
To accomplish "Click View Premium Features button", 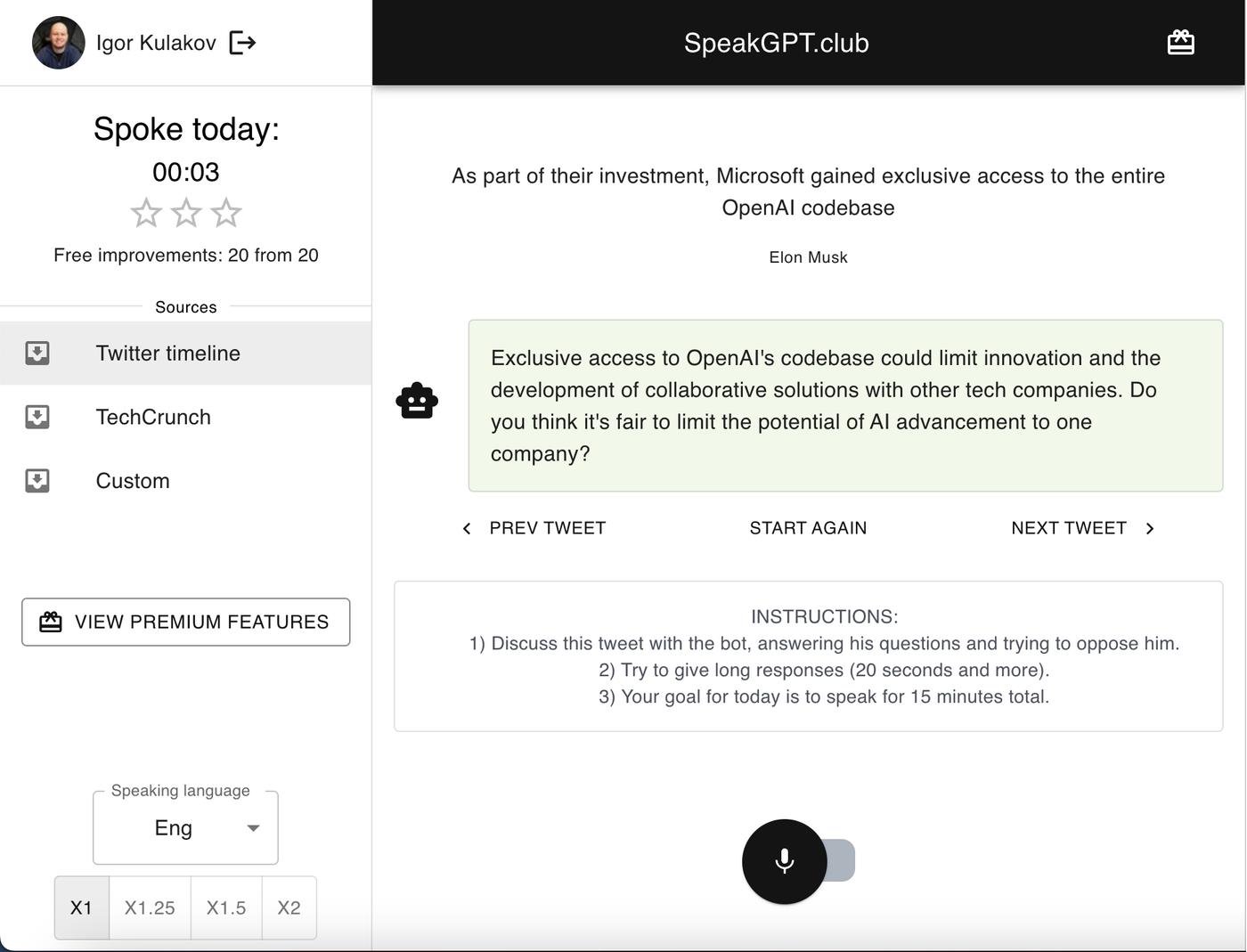I will (x=185, y=622).
